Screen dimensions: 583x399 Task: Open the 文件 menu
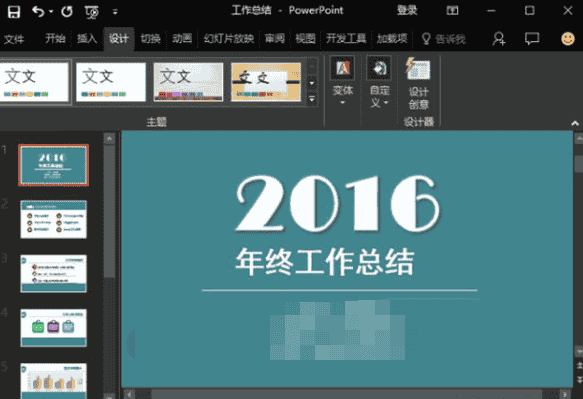[x=14, y=39]
